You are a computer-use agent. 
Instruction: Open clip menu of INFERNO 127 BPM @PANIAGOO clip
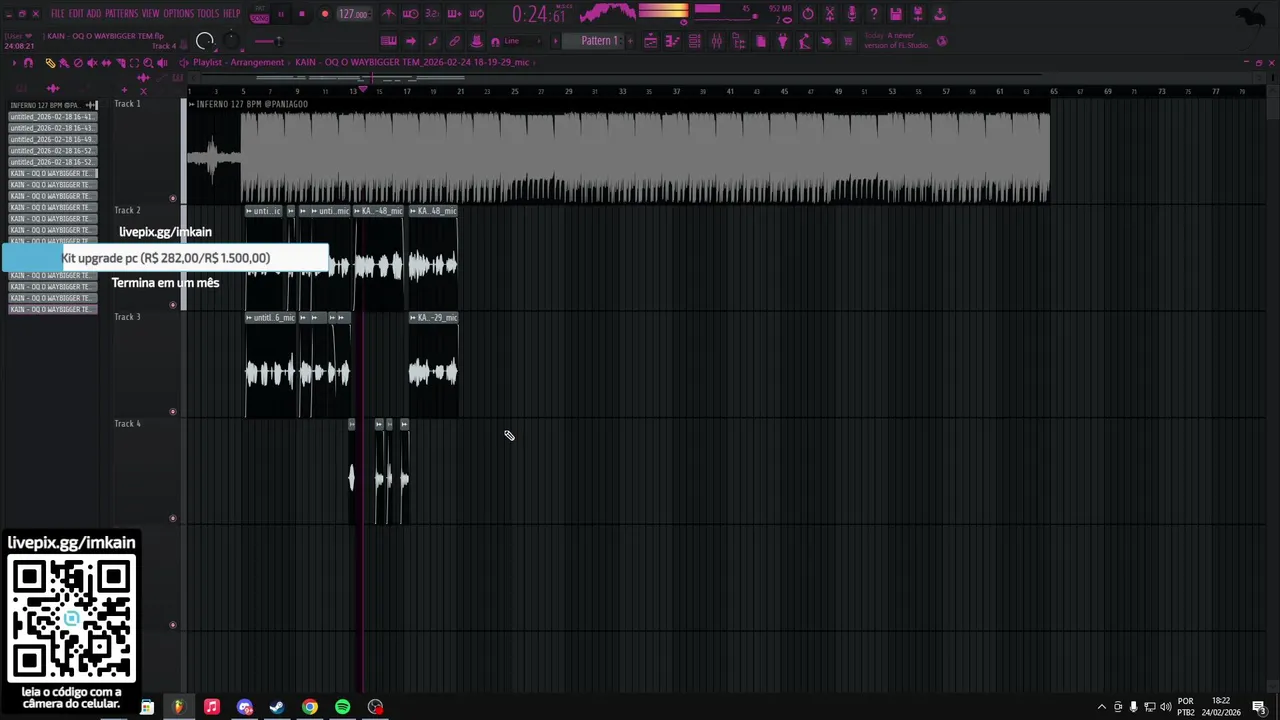[192, 104]
